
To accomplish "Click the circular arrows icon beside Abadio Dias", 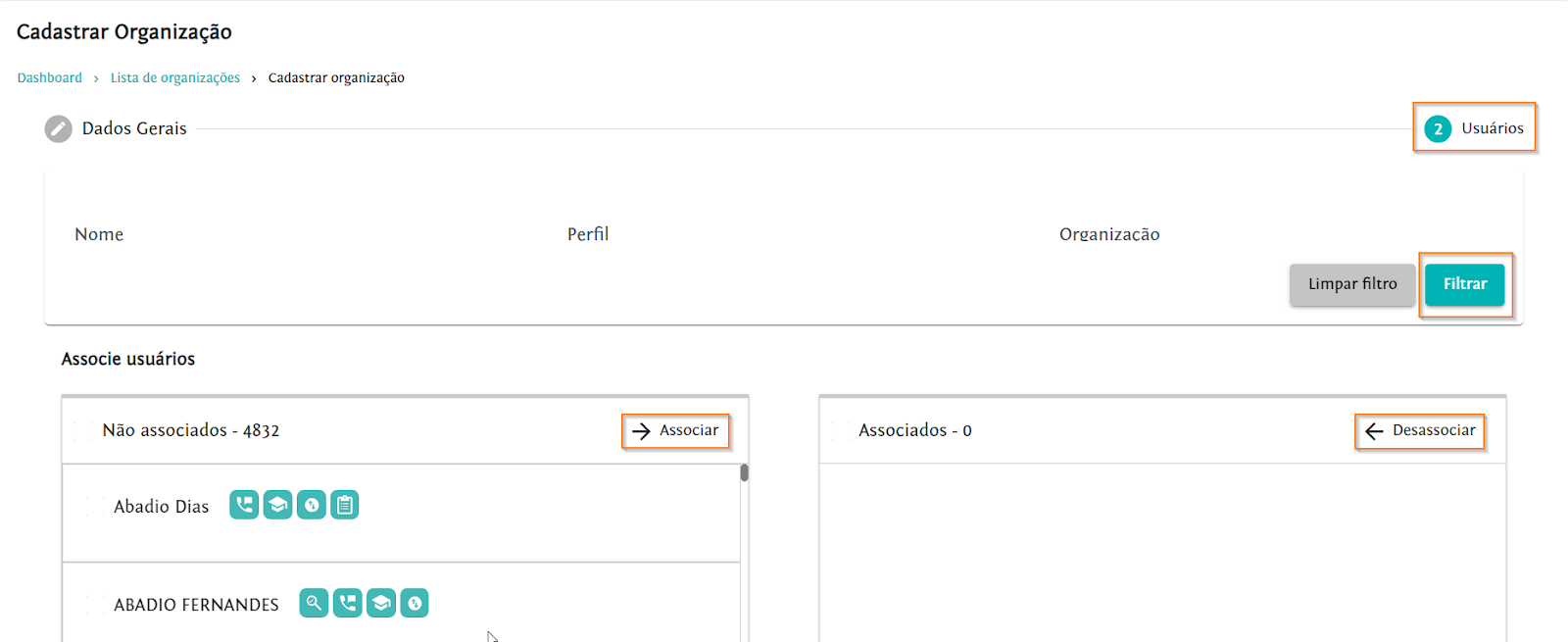I will click(x=311, y=505).
